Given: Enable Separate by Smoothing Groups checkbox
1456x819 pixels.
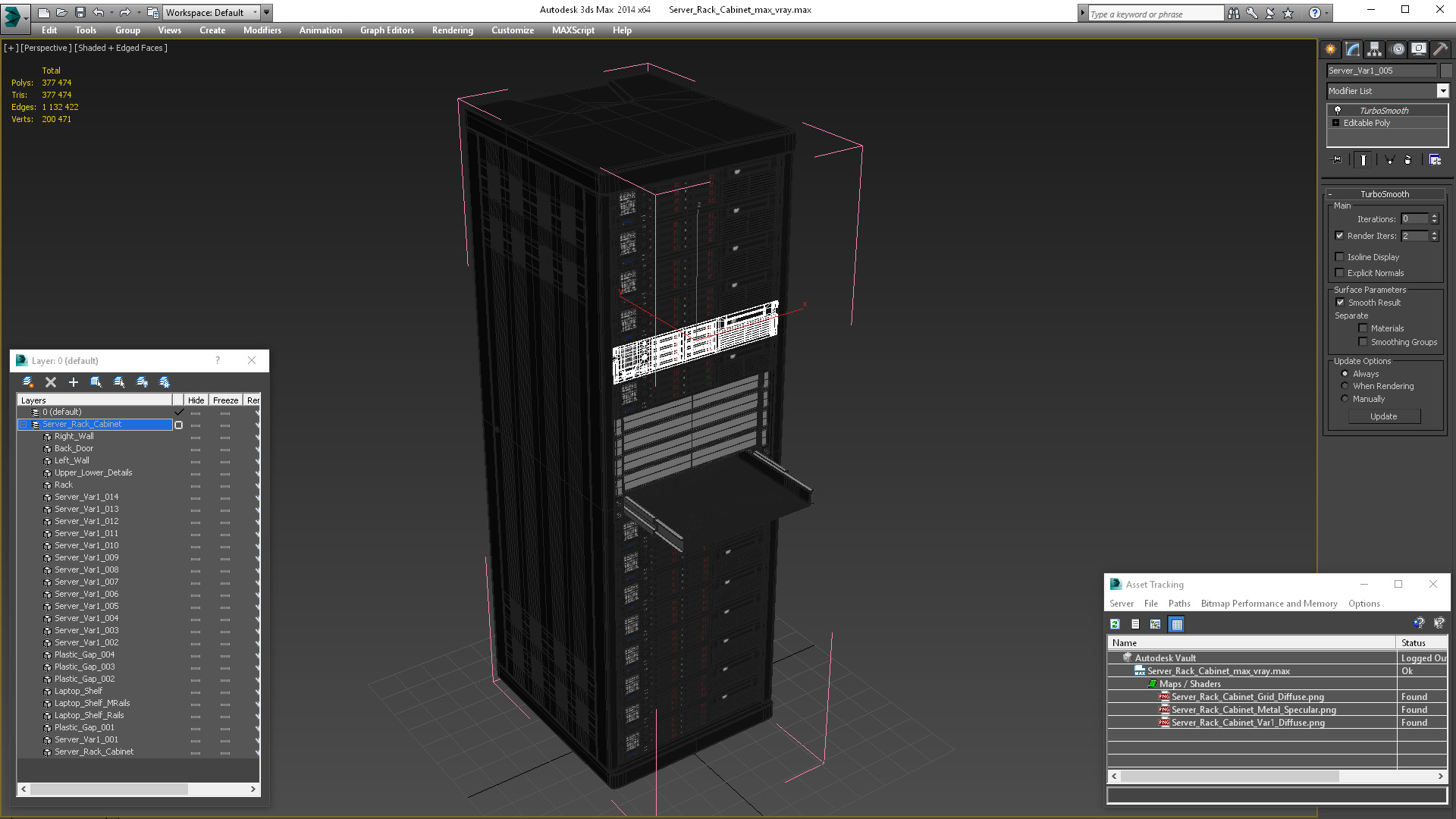Looking at the screenshot, I should (x=1363, y=342).
